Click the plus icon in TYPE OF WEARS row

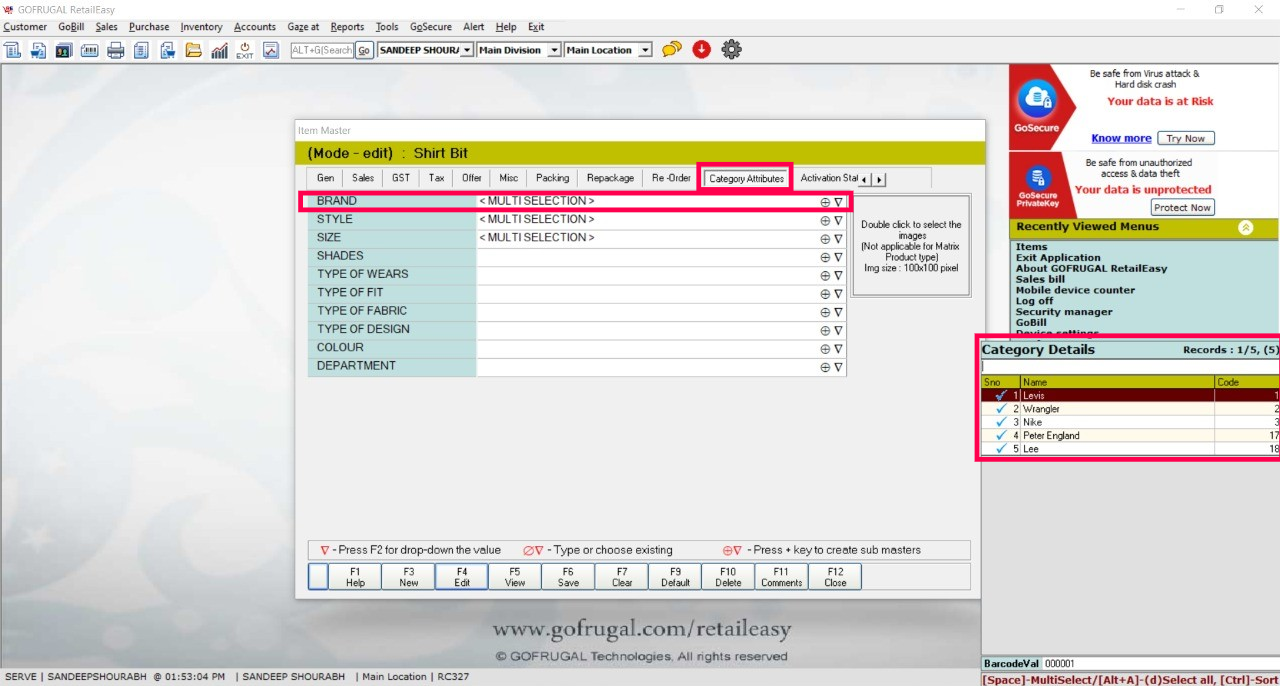pos(825,275)
